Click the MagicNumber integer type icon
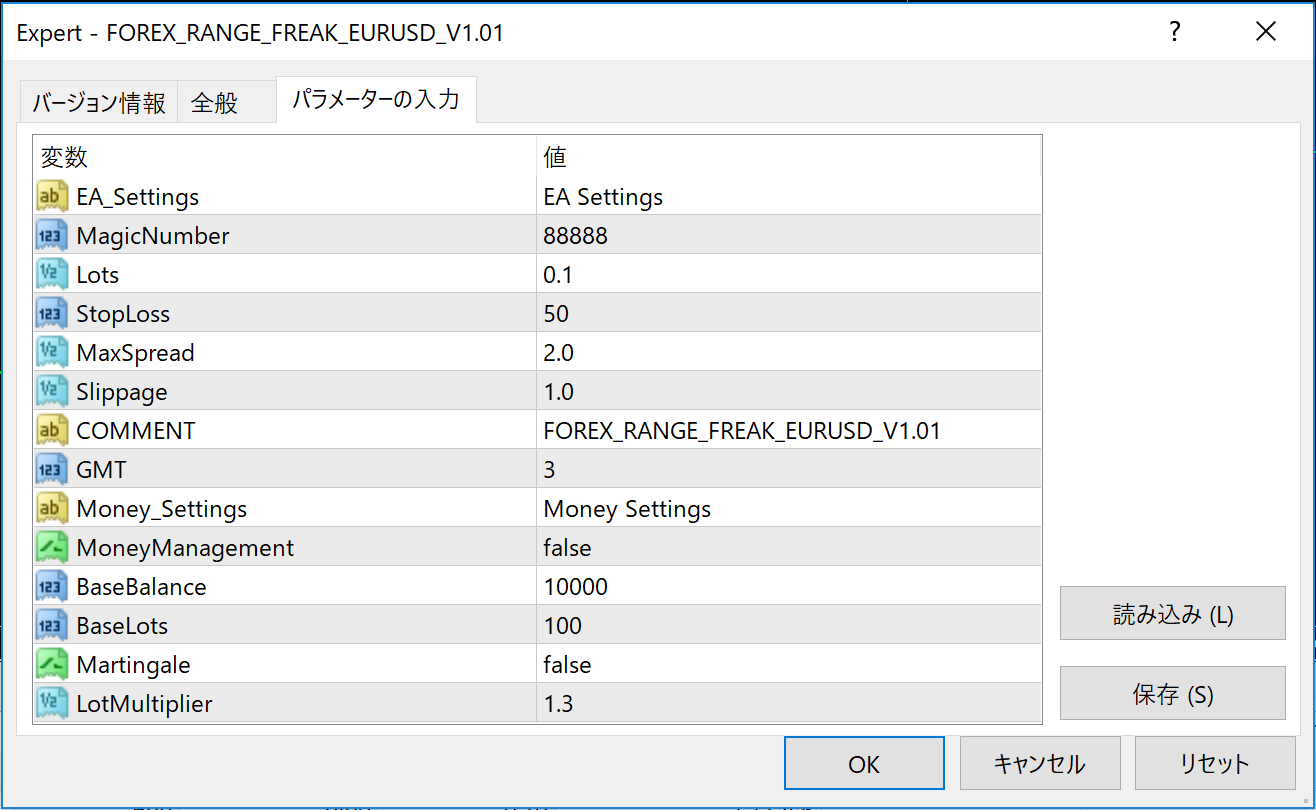Screen dimensions: 1316x810 [52, 236]
